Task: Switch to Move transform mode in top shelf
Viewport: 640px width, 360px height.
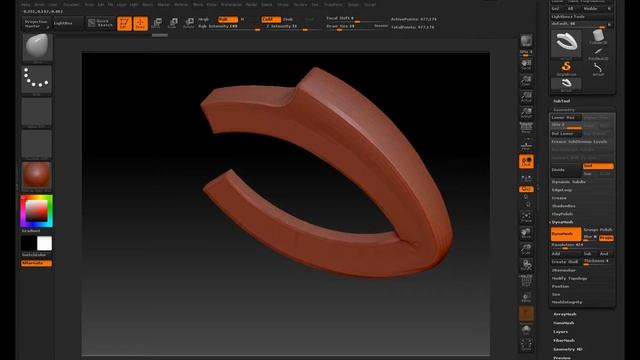Action: [x=156, y=23]
